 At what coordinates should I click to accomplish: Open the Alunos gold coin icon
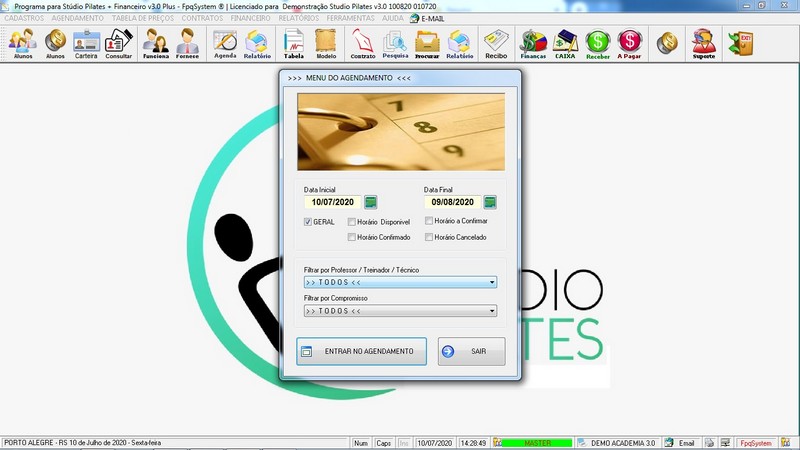55,44
